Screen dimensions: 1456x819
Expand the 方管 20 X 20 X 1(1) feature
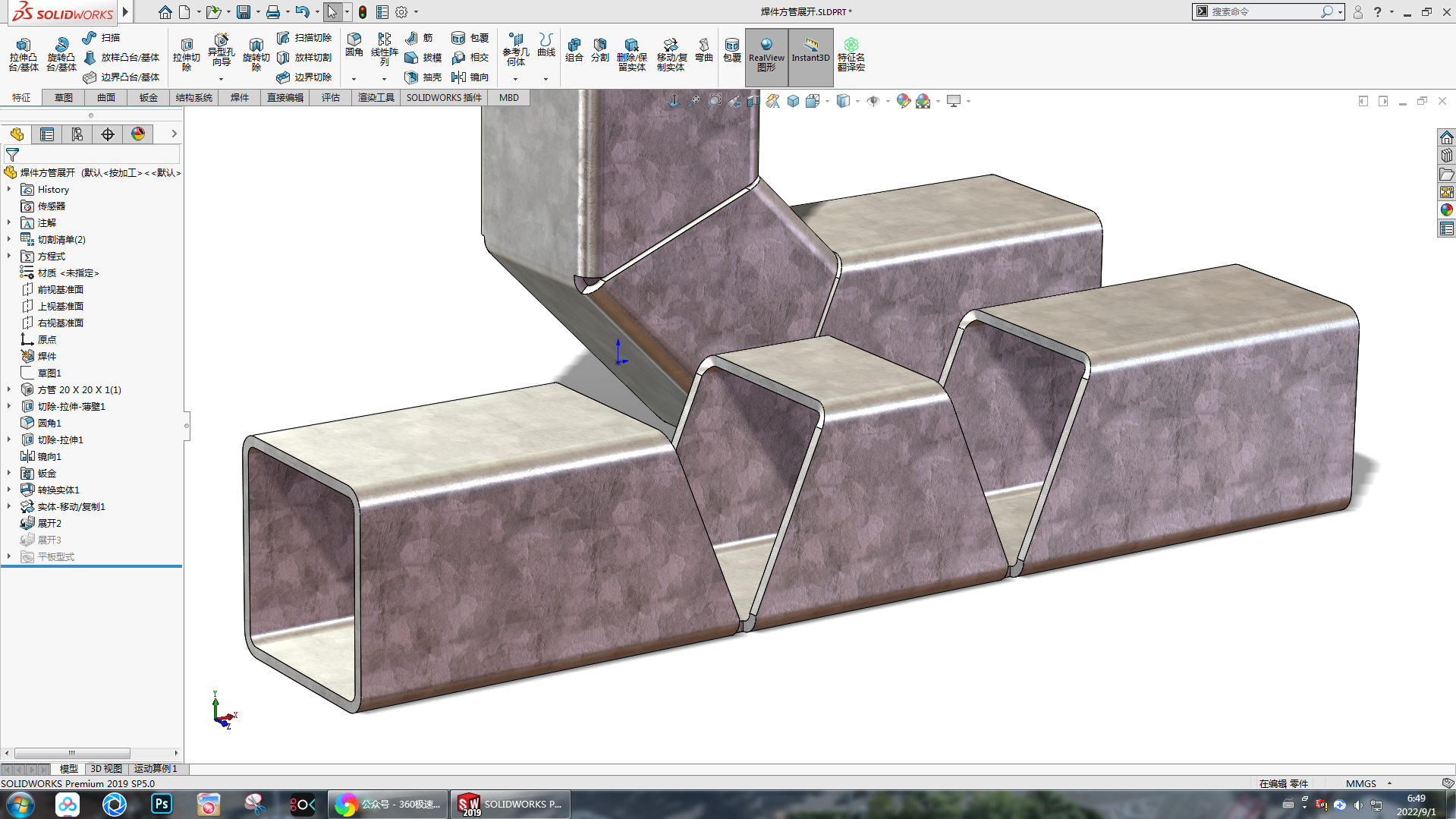9,389
